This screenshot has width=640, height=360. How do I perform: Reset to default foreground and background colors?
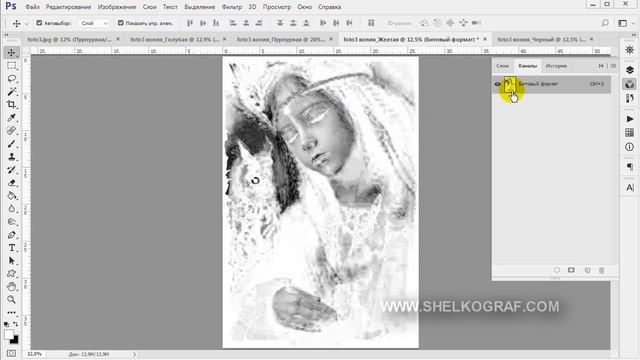click(7, 324)
